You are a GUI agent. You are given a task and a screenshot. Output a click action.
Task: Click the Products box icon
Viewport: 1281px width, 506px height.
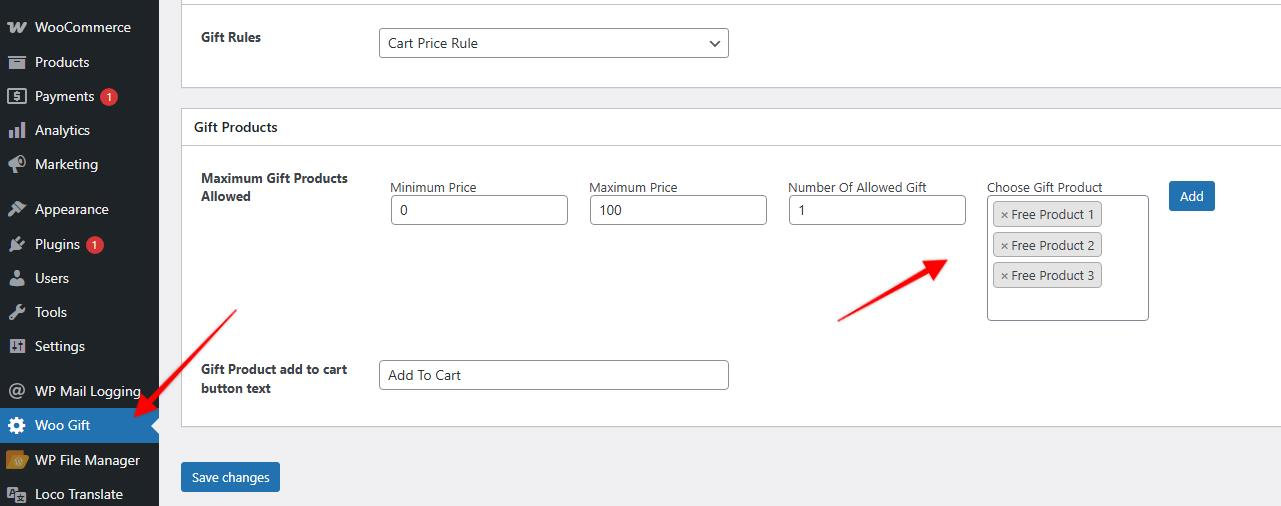(x=16, y=62)
